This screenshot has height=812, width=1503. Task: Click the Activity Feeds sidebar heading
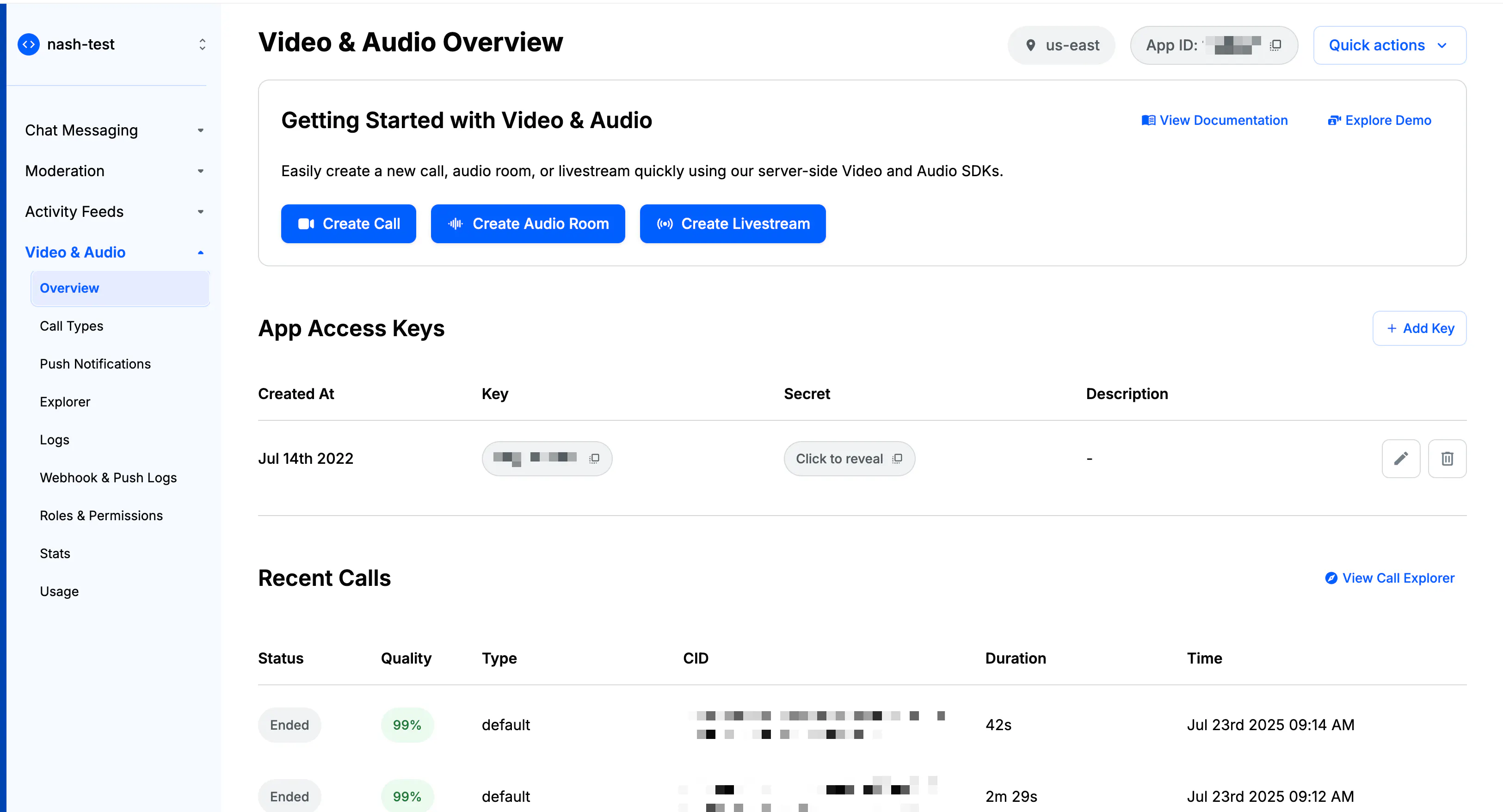(x=74, y=212)
